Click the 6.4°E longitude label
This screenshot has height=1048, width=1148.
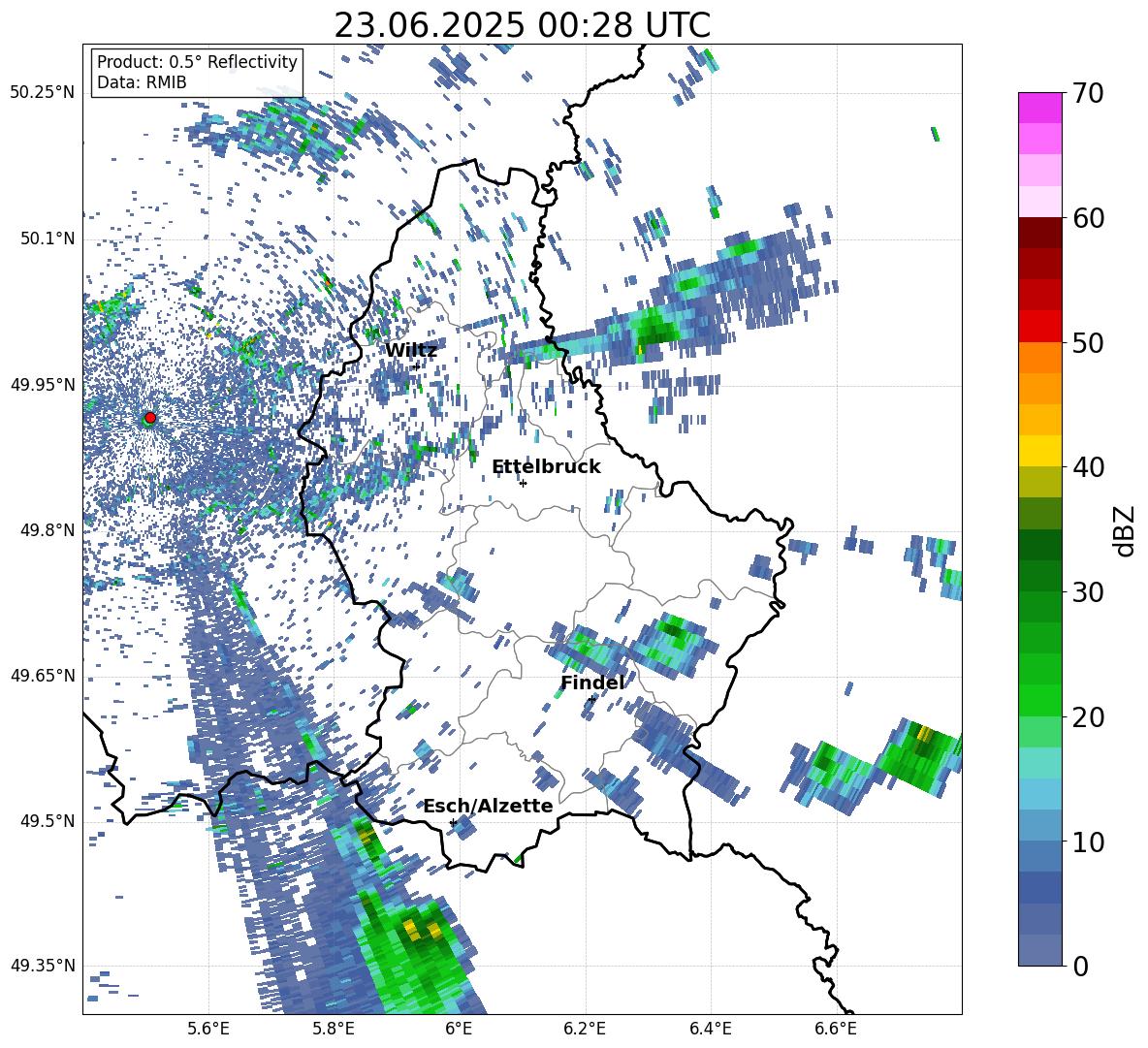tap(710, 1029)
